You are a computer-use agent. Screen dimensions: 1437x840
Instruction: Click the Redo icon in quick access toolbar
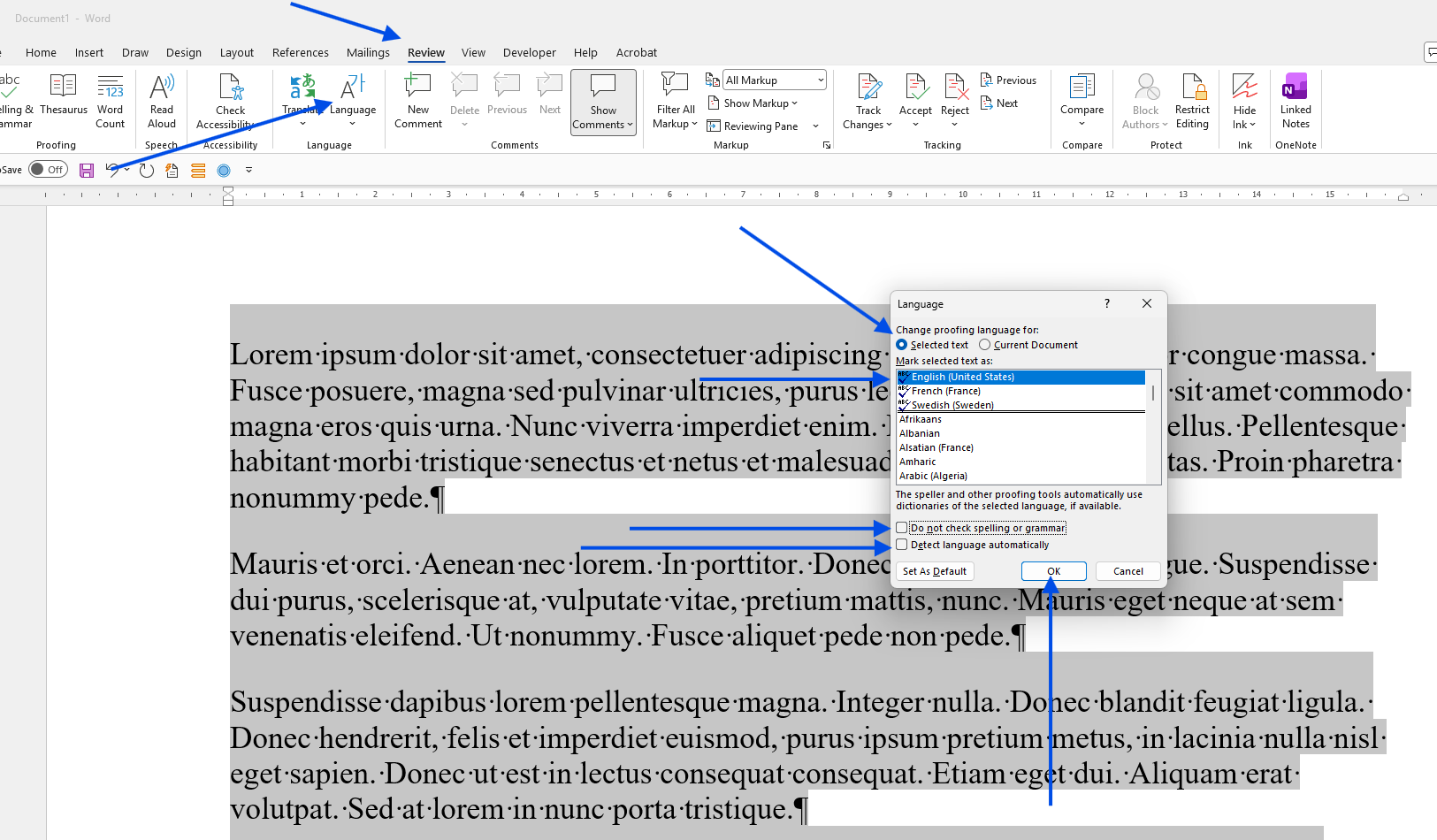coord(147,171)
